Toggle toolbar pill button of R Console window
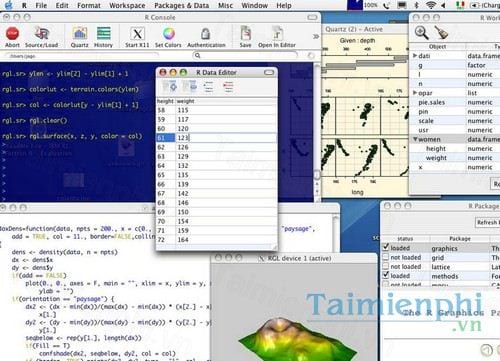 tap(312, 17)
